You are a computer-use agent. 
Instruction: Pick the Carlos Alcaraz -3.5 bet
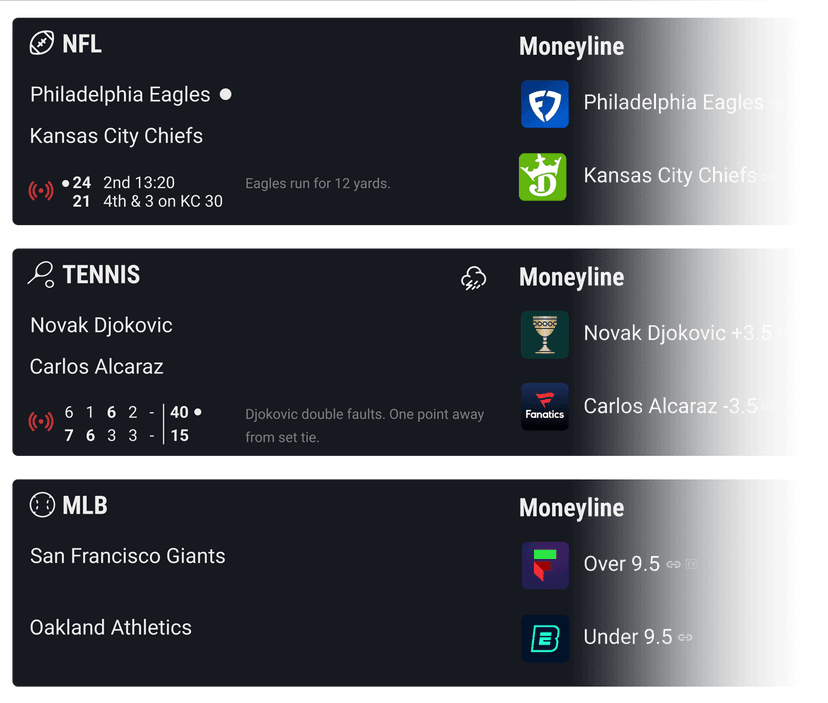670,407
